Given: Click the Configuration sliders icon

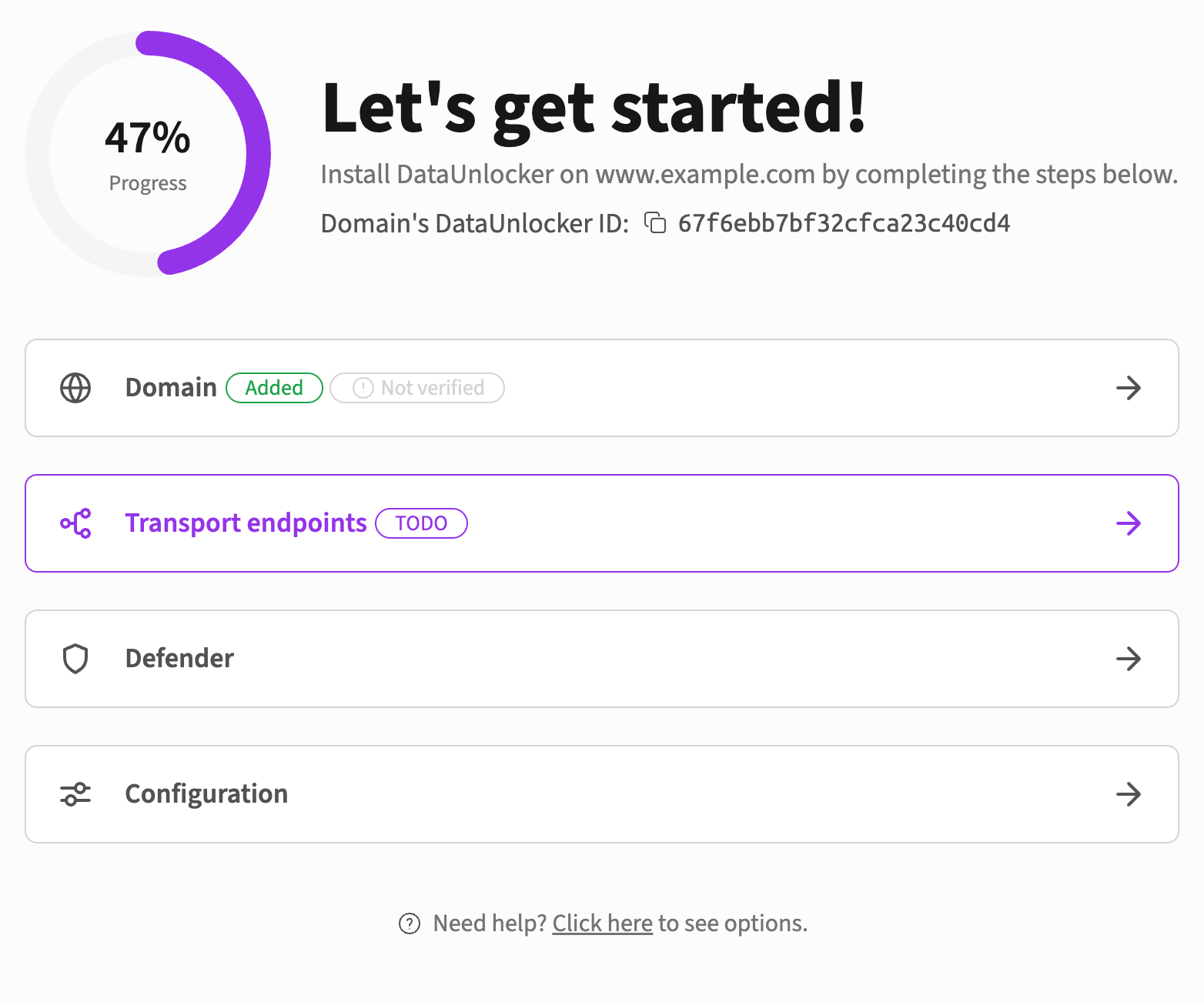Looking at the screenshot, I should click(75, 794).
